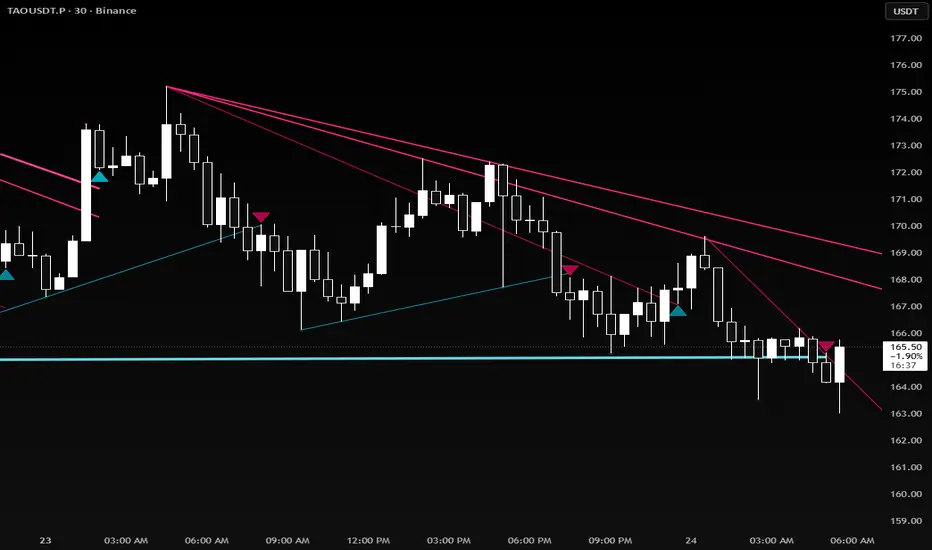Image resolution: width=932 pixels, height=550 pixels.
Task: Click the 09:00 AM time axis label
Action: 287,540
